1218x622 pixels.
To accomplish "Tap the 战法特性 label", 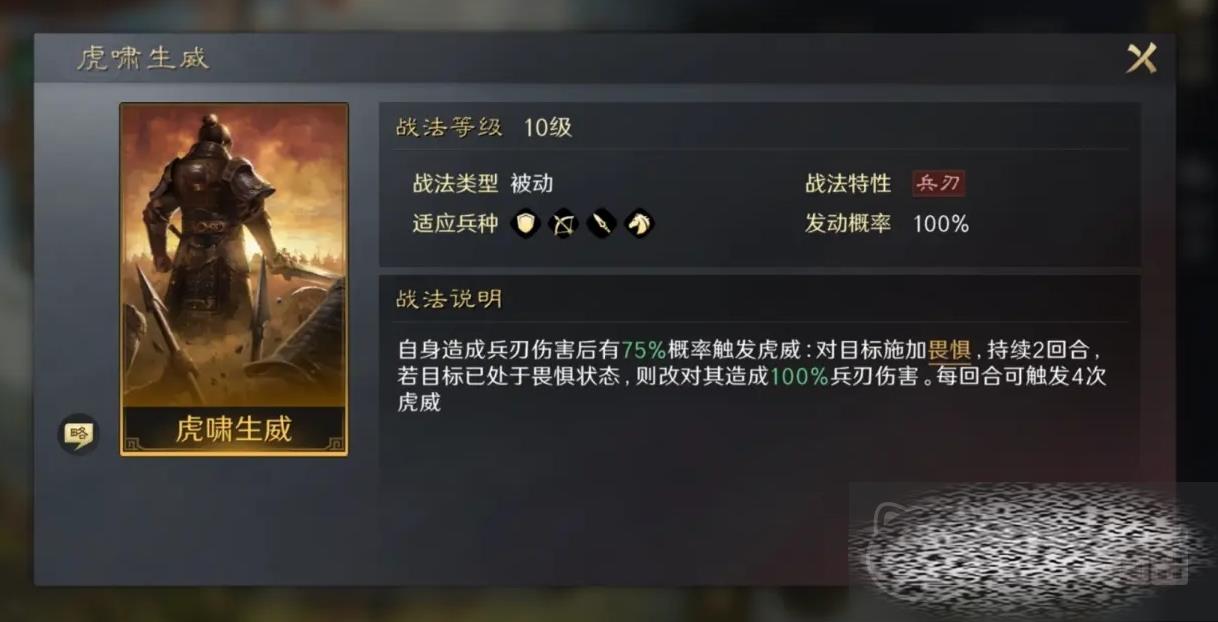I will pyautogui.click(x=848, y=184).
